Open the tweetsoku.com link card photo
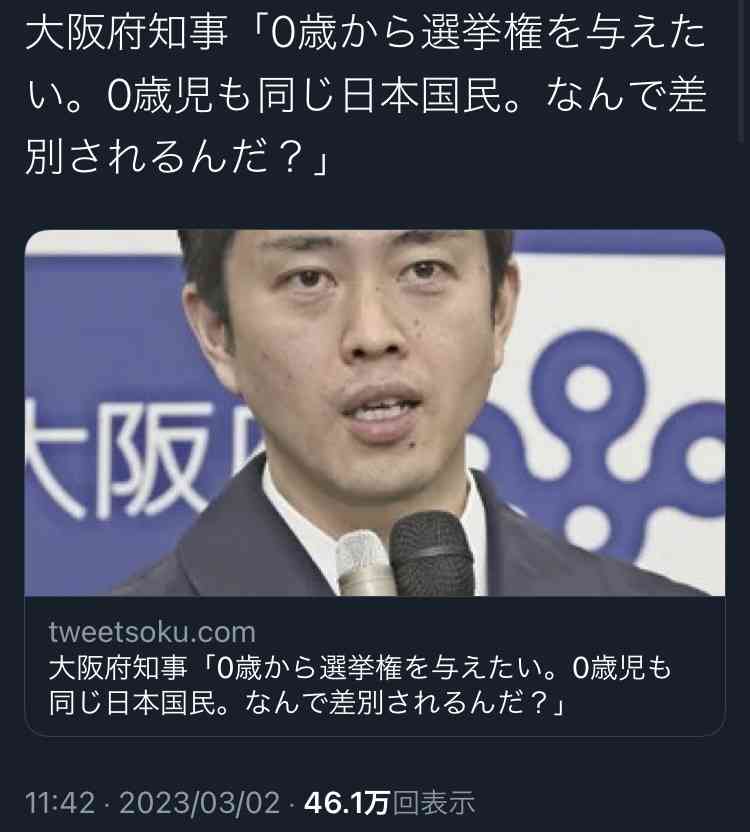 point(375,413)
